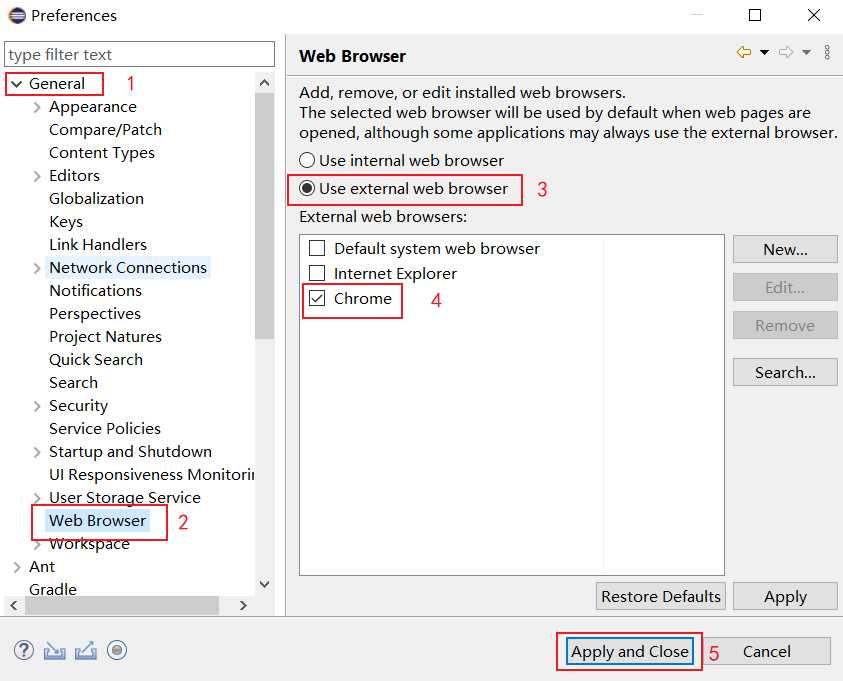Expand the Security node

37,406
